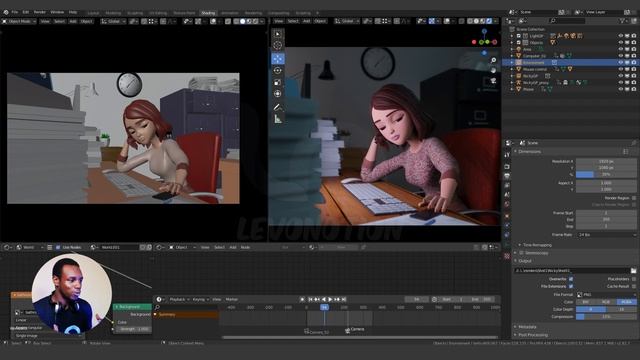Image resolution: width=640 pixels, height=360 pixels.
Task: Click the Blender logo menu icon
Action: click(6, 13)
